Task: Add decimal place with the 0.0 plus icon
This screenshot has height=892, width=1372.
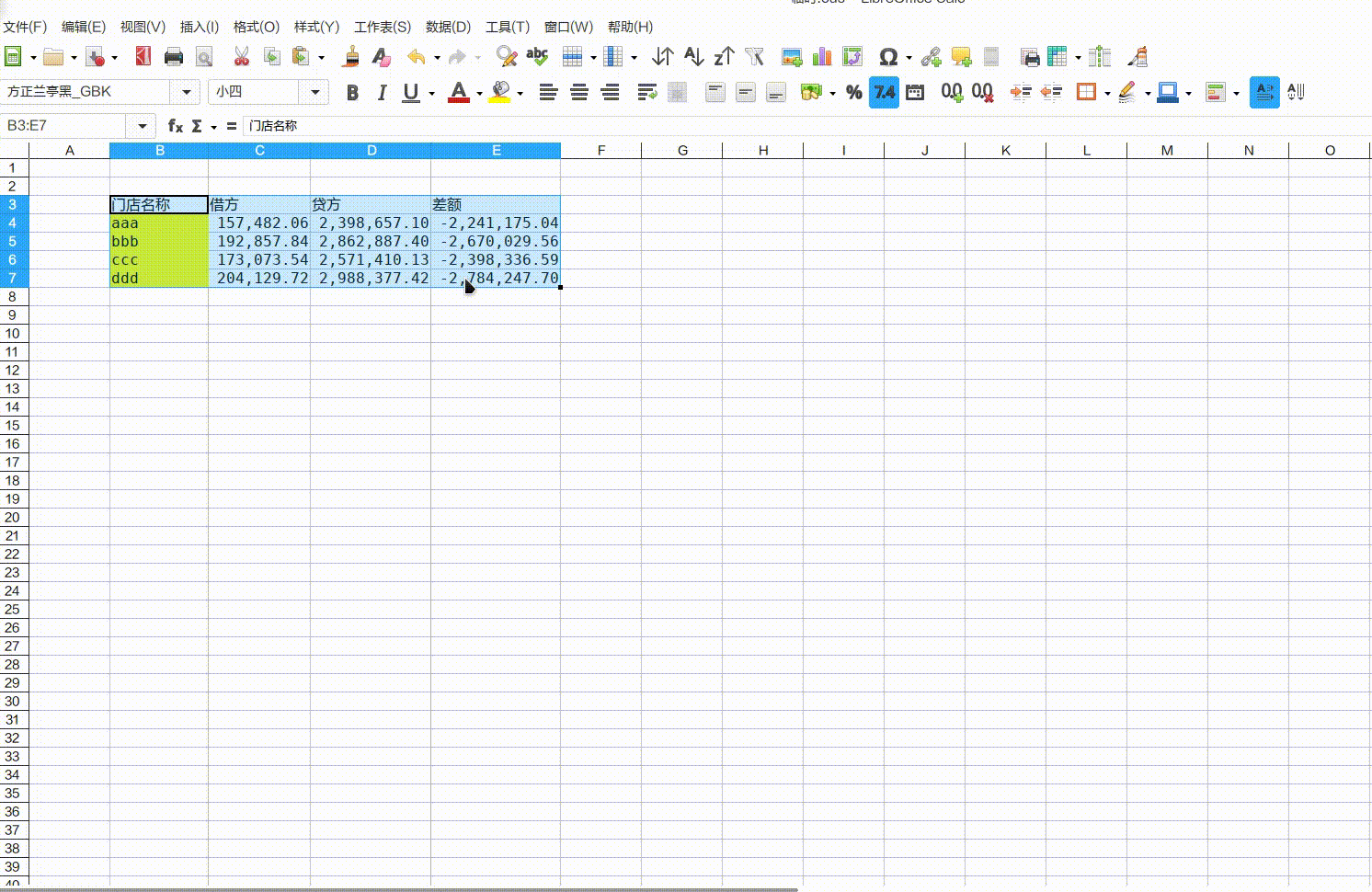Action: point(952,92)
